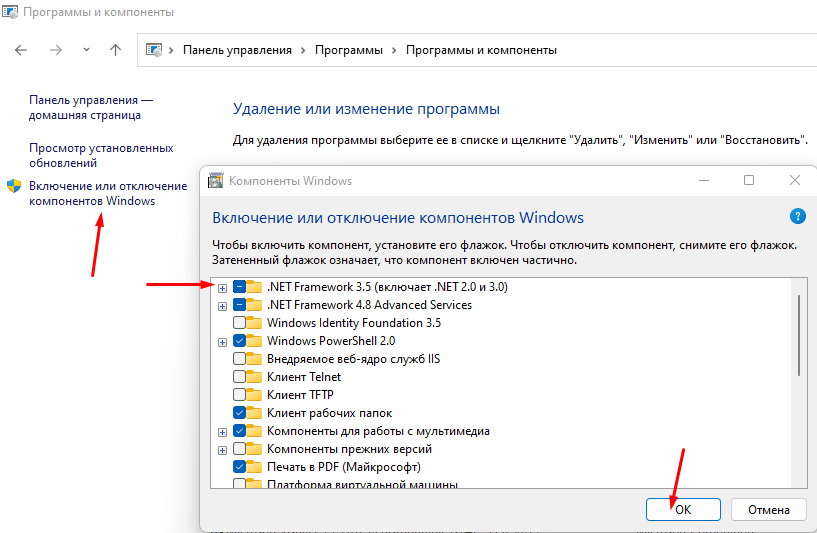The image size is (817, 533).
Task: Click folder icon of Клиент Telnet
Action: 254,377
